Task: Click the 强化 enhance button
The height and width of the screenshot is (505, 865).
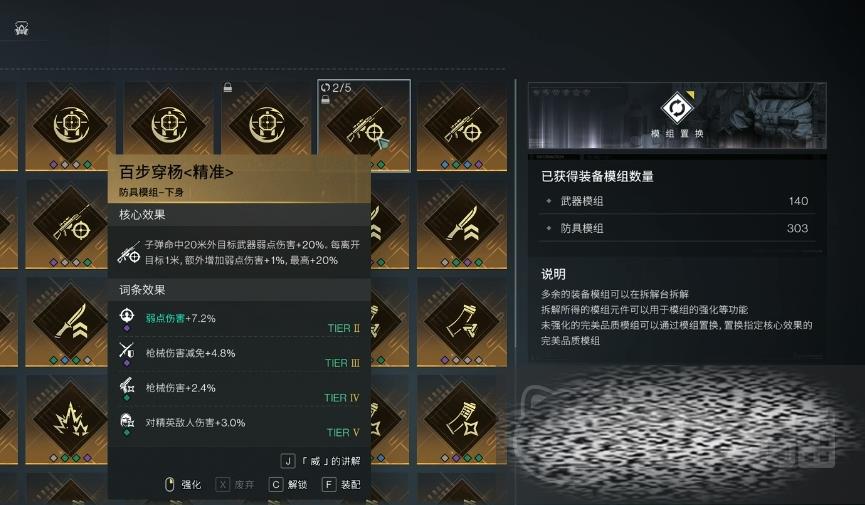Action: coord(183,485)
